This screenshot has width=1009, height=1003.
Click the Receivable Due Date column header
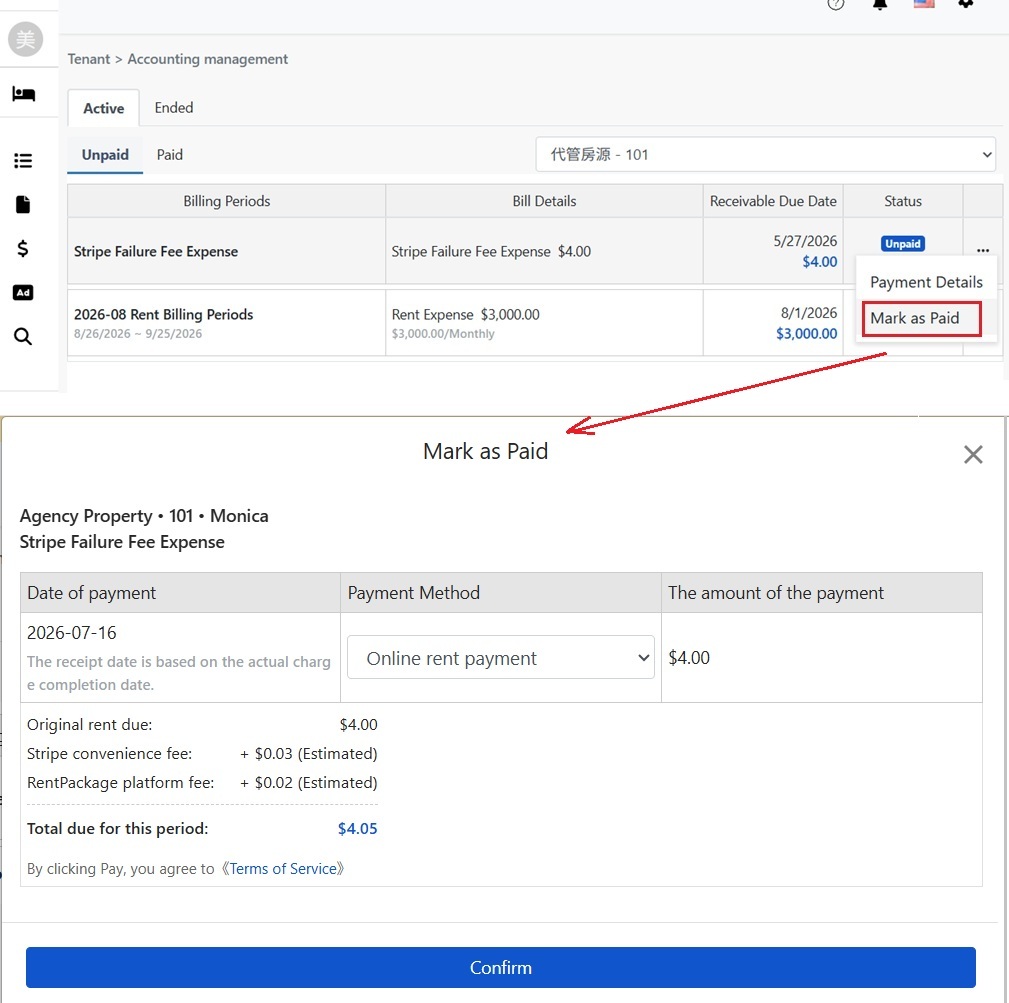tap(773, 201)
